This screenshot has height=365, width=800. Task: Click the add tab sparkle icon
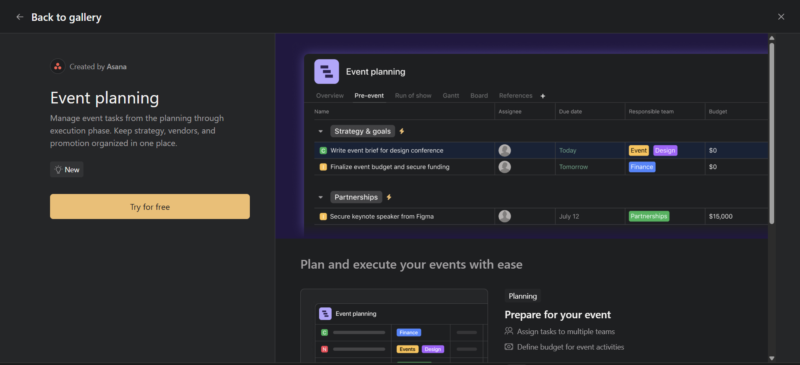coord(543,96)
